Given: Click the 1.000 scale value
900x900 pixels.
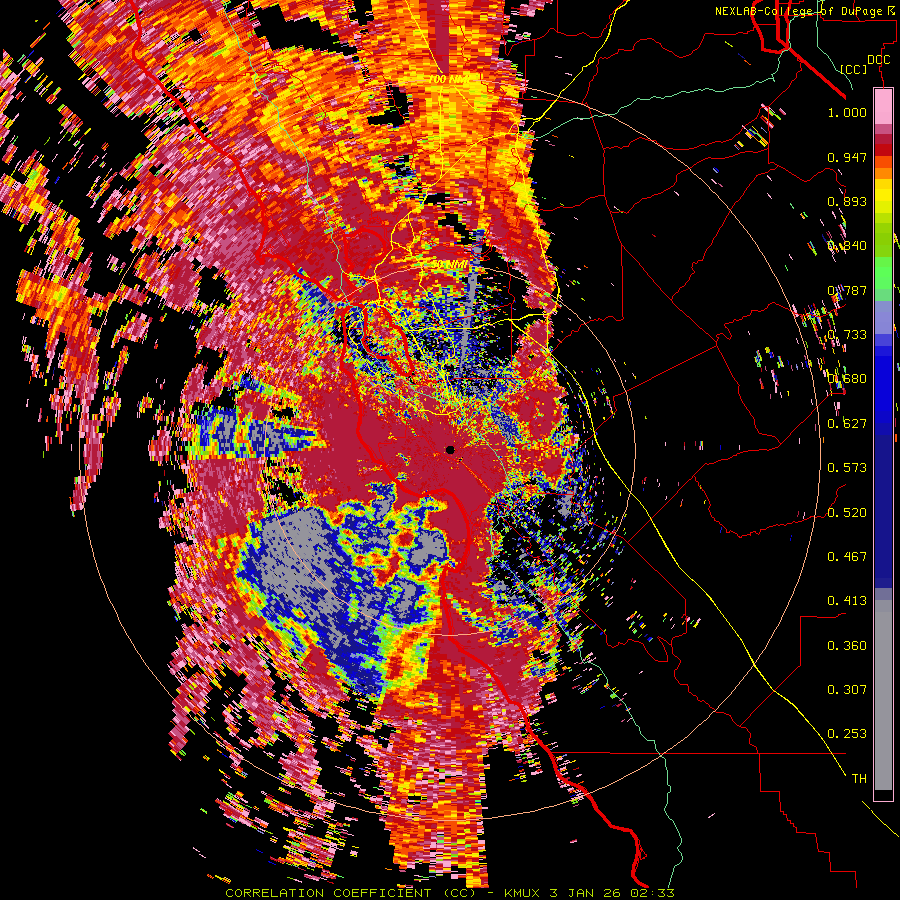Looking at the screenshot, I should pos(847,112).
